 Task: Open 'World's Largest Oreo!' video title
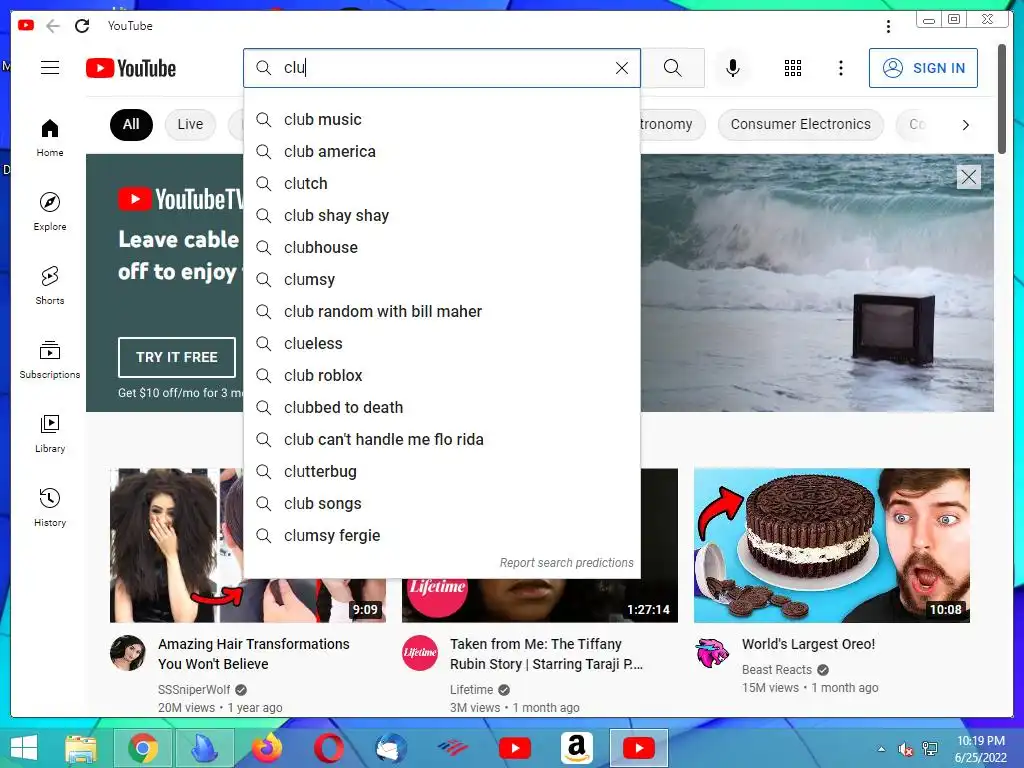tap(808, 644)
